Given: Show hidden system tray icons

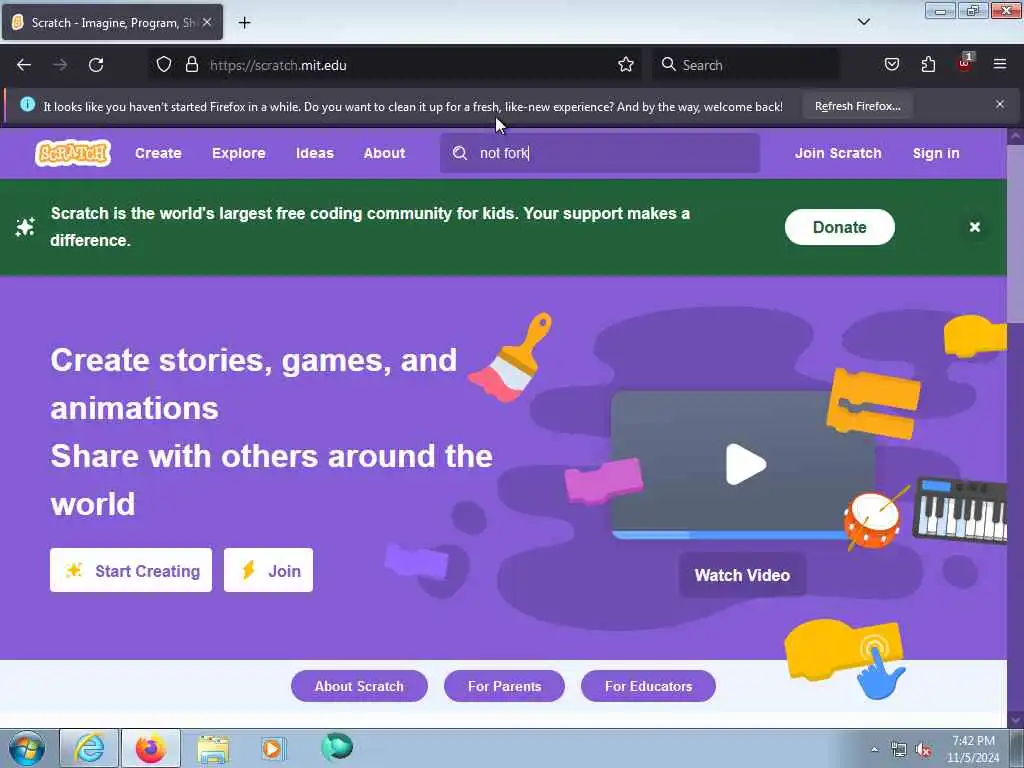Looking at the screenshot, I should [874, 749].
